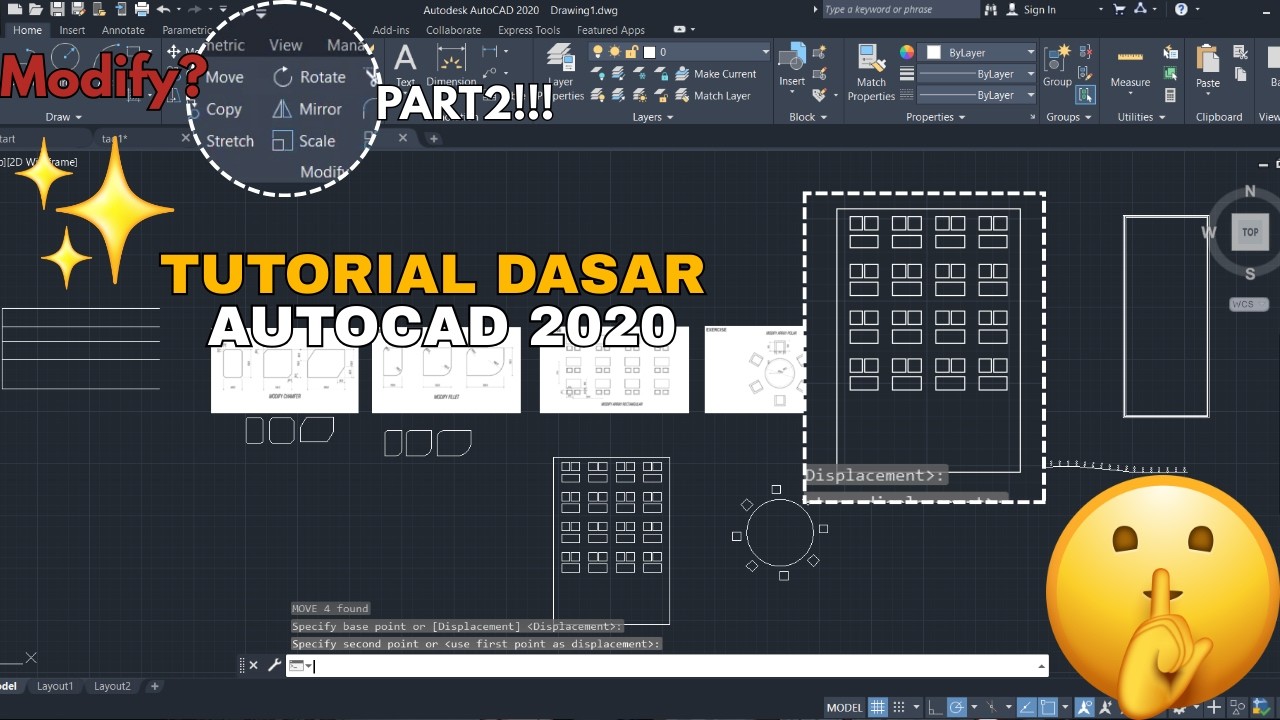Click the layer 0 white color square

pyautogui.click(x=649, y=52)
